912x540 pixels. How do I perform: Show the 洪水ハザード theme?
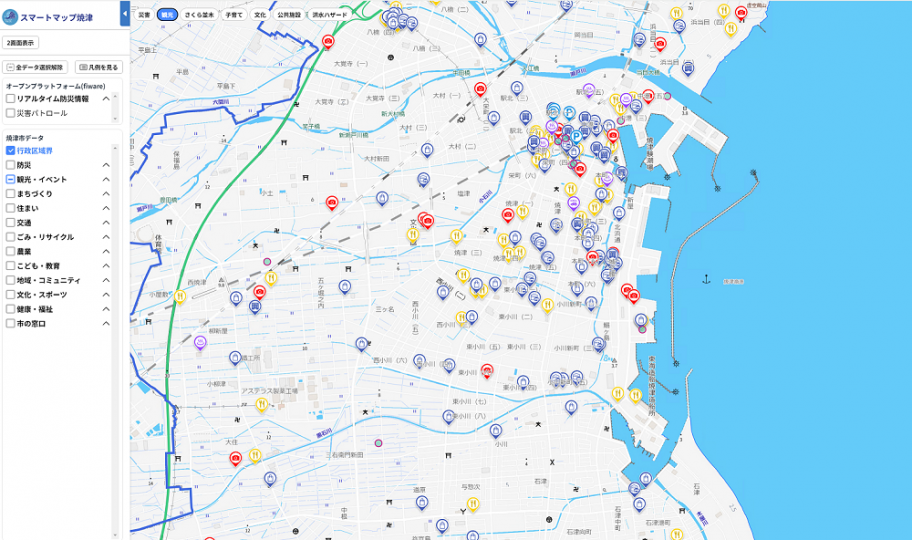point(330,15)
